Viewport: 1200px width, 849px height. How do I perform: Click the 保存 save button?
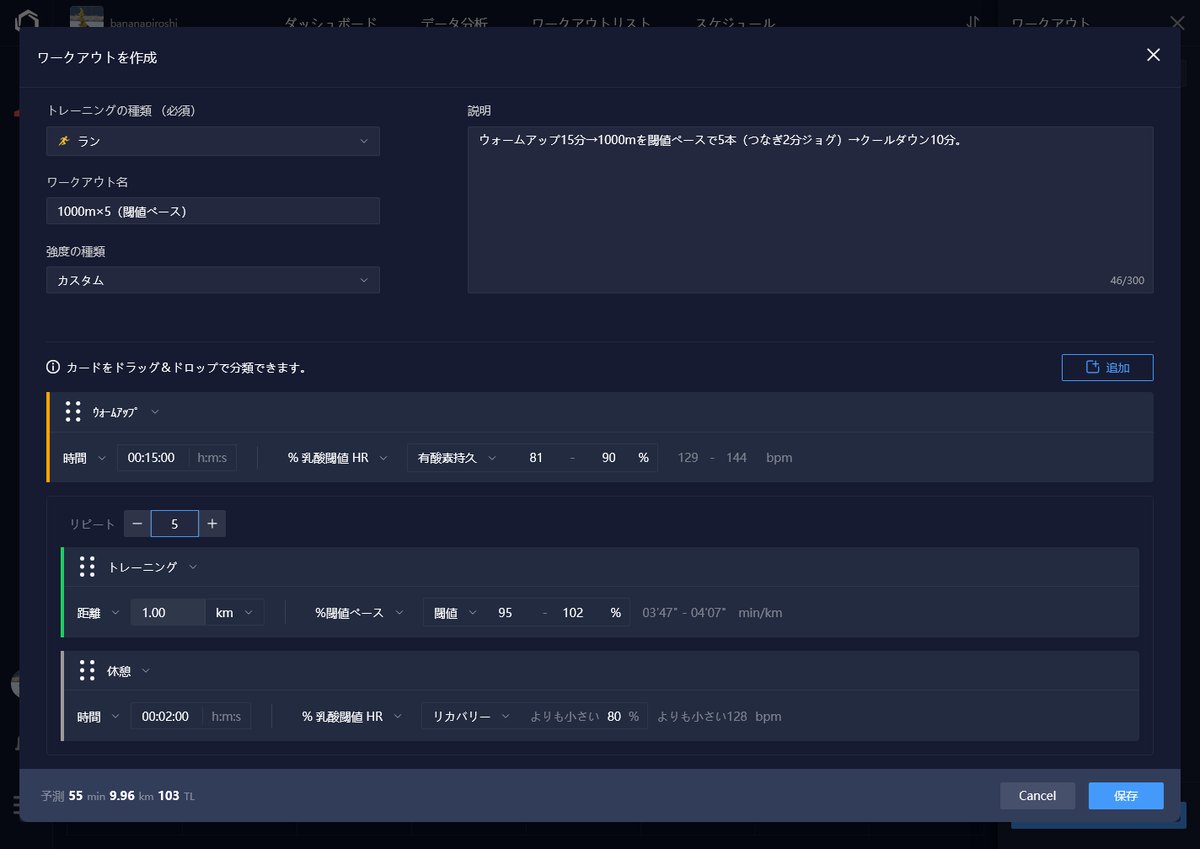click(1126, 796)
